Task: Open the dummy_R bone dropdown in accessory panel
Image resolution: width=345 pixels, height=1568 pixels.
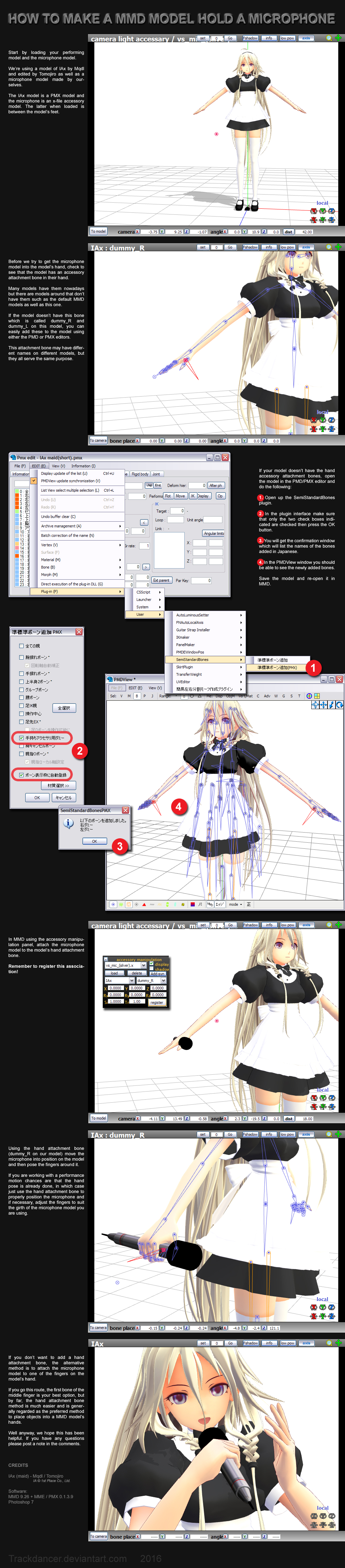Action: click(163, 981)
